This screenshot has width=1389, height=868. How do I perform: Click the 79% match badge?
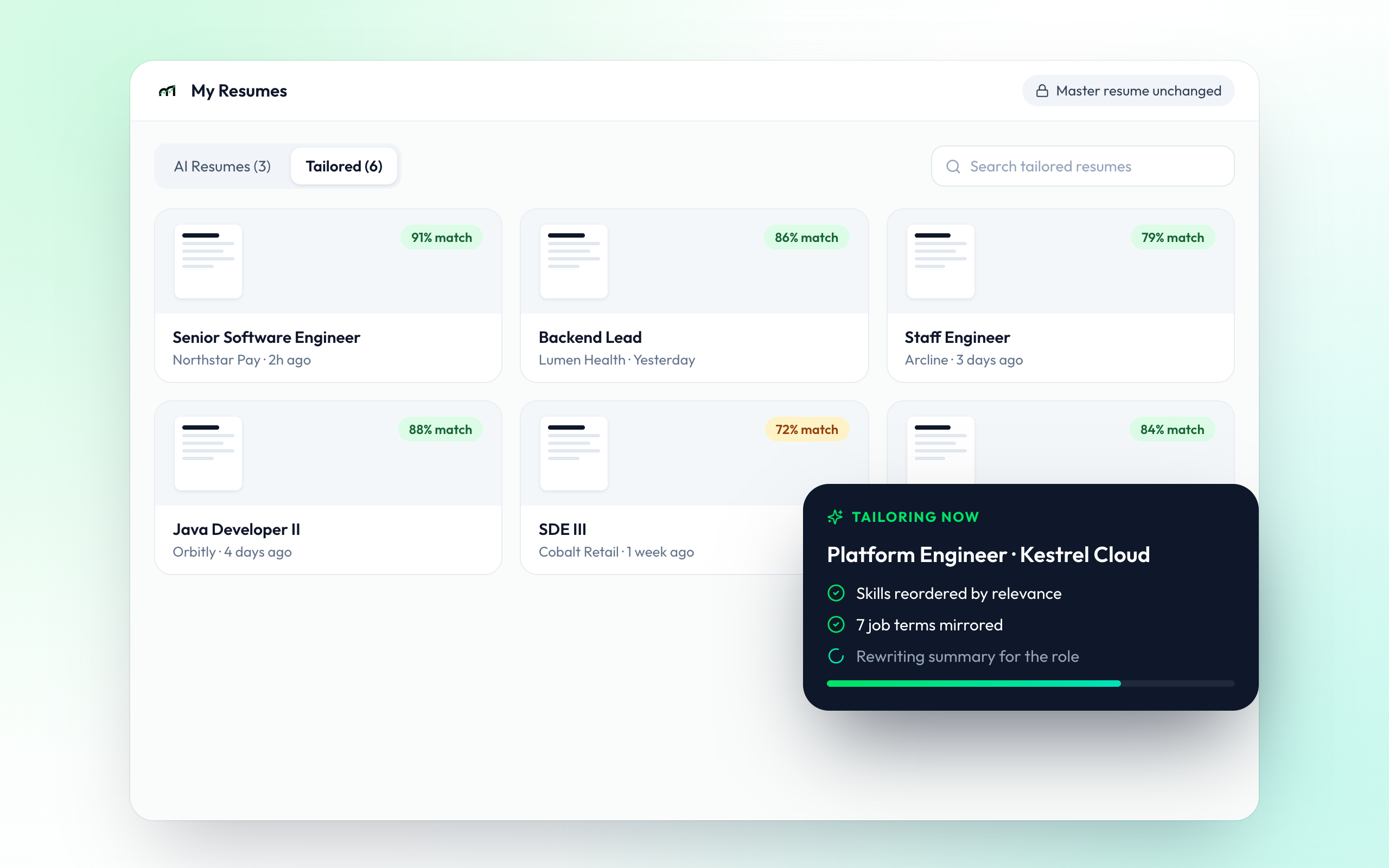click(x=1173, y=238)
